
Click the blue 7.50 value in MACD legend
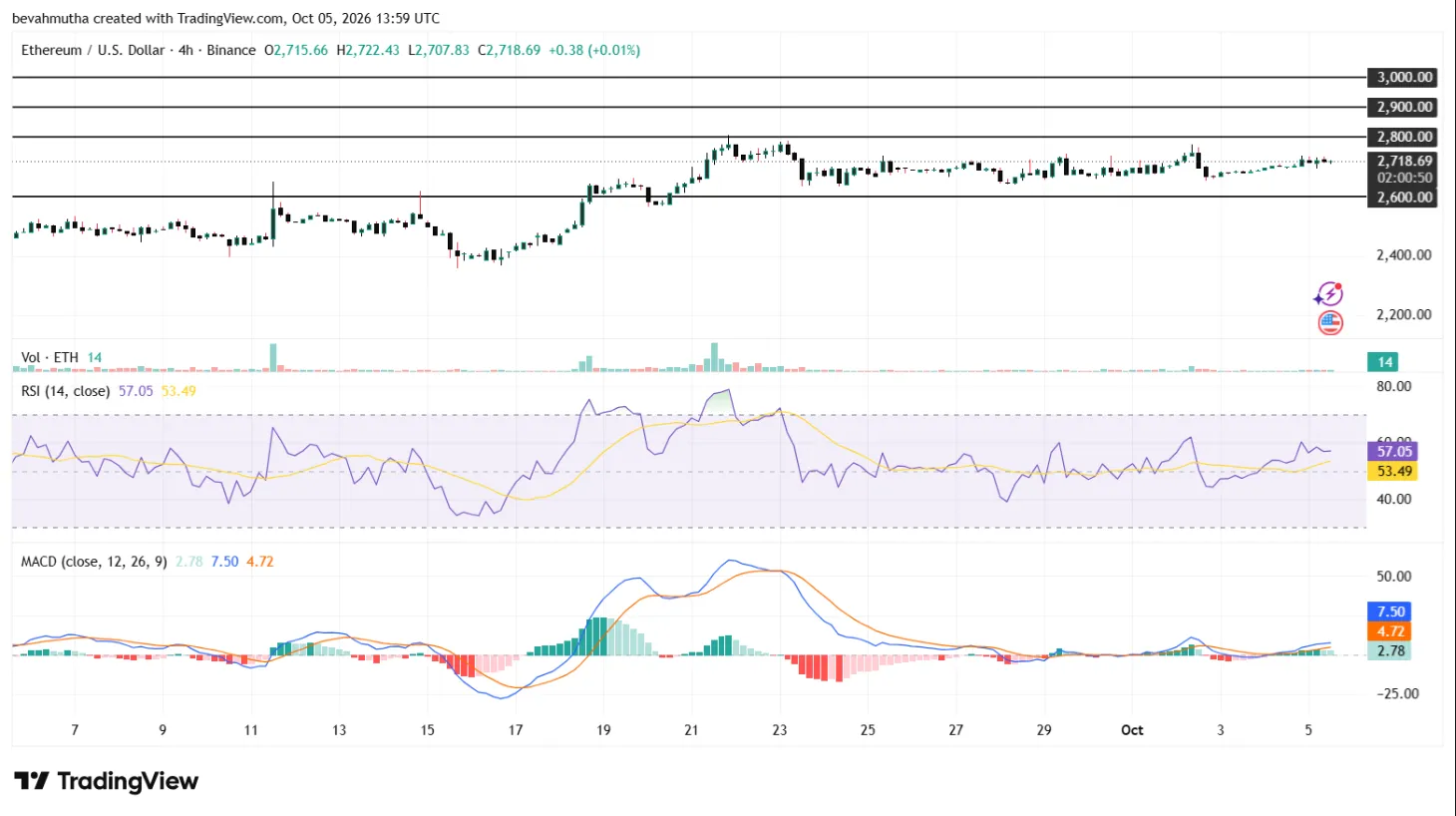pos(224,562)
